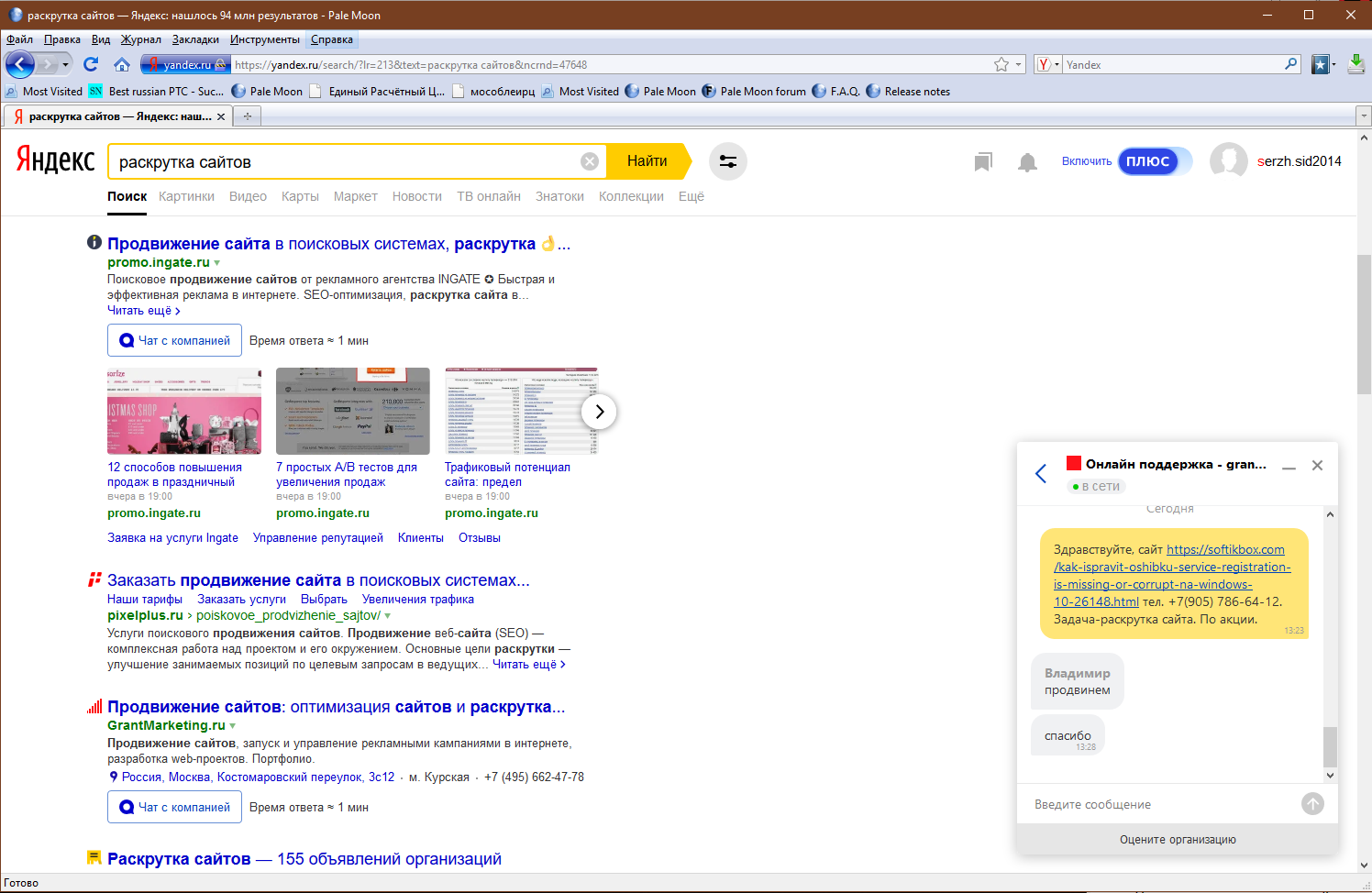Open the 7 простых A/B тестов thumbnail
Image resolution: width=1372 pixels, height=893 pixels.
click(x=353, y=412)
